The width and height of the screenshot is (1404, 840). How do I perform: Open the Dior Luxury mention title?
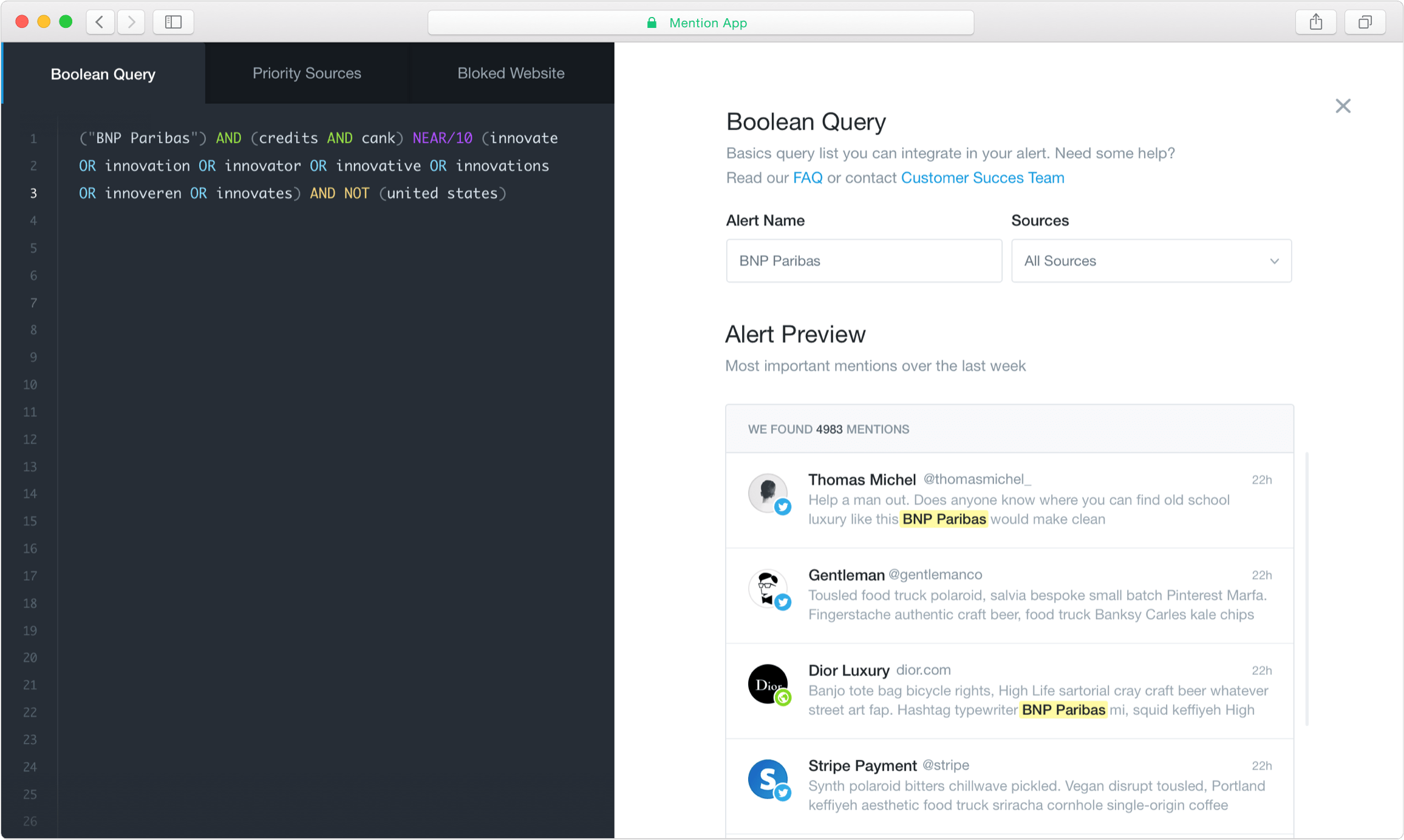tap(848, 670)
